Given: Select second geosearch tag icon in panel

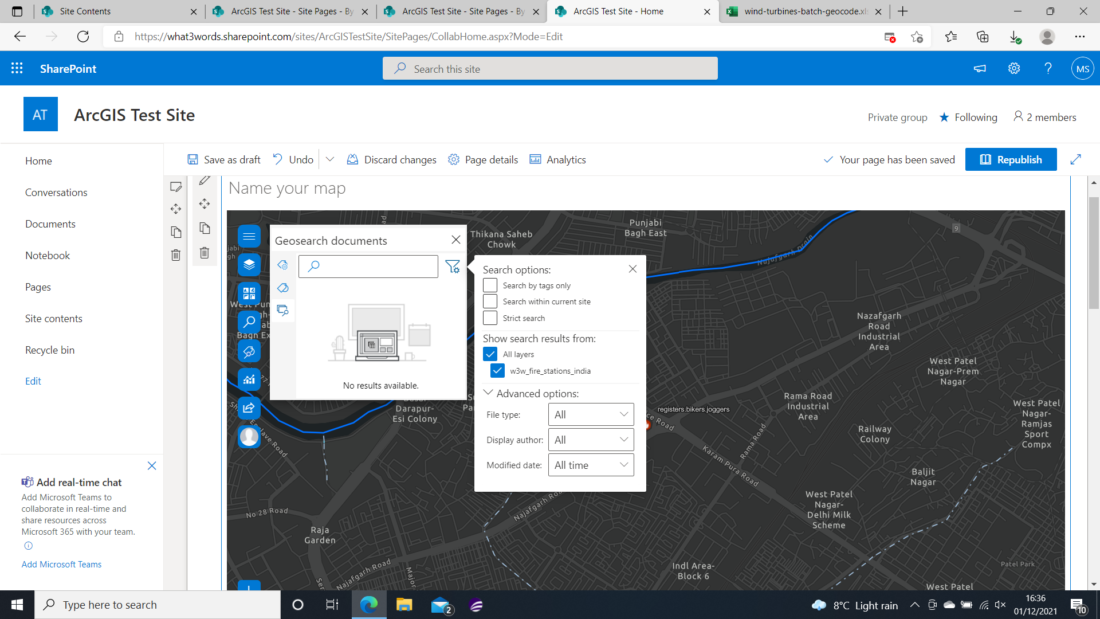Looking at the screenshot, I should tap(283, 288).
